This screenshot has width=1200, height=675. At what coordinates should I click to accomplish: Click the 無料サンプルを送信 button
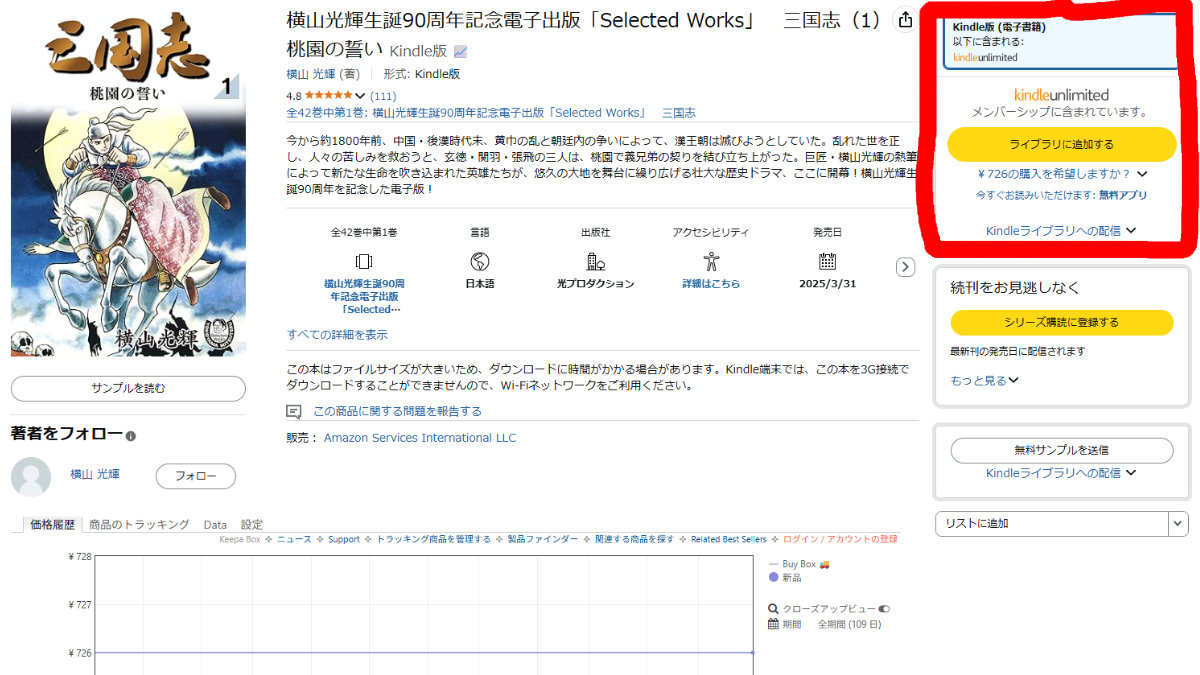[x=1061, y=450]
